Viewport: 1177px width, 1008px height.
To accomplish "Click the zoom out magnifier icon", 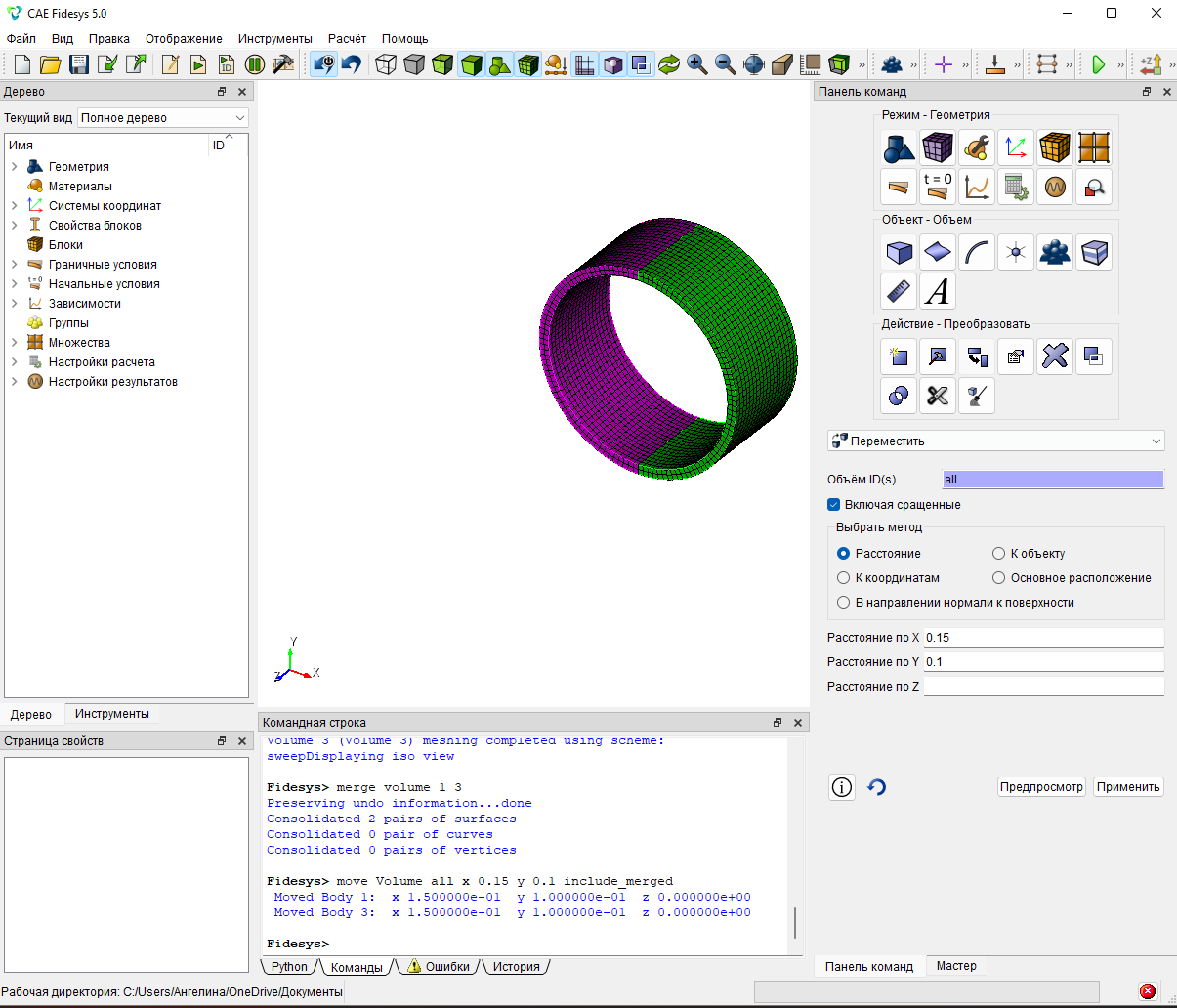I will (x=726, y=64).
